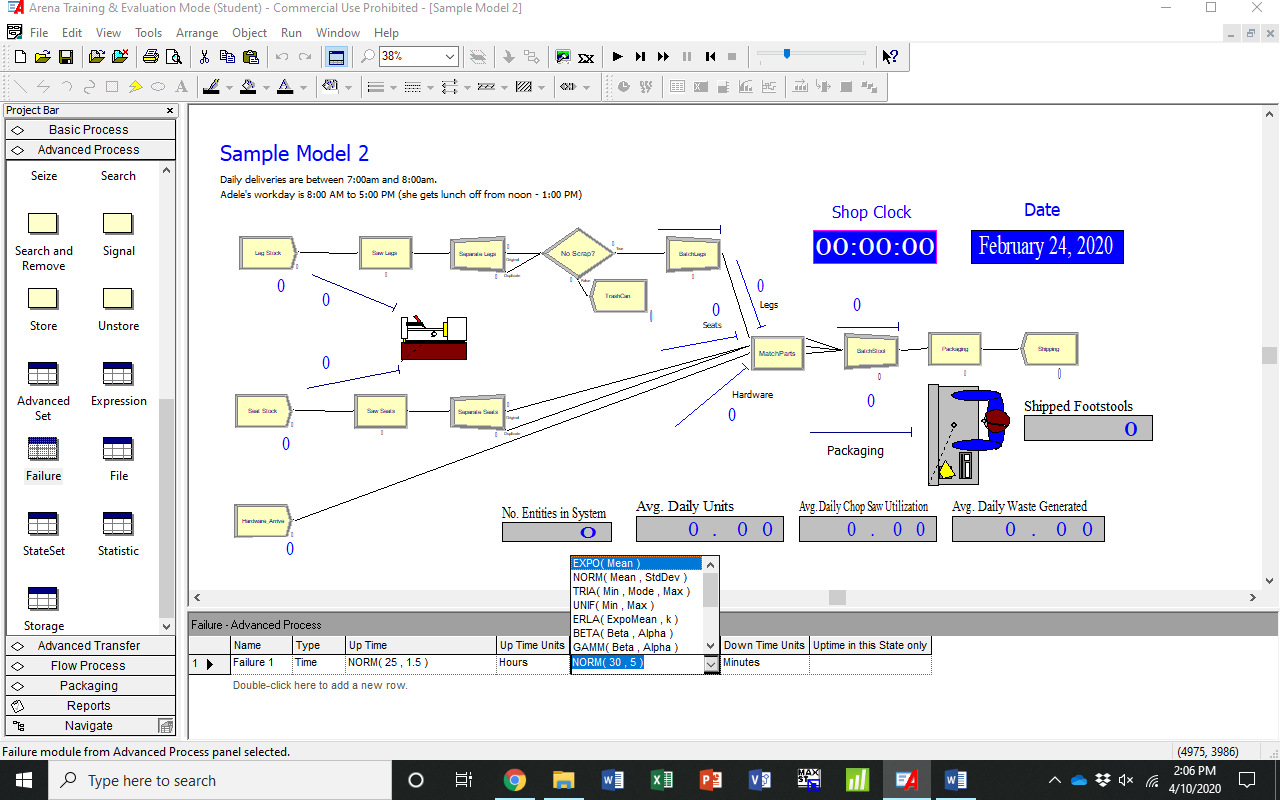Open the Run menu
The height and width of the screenshot is (800, 1280).
click(291, 33)
